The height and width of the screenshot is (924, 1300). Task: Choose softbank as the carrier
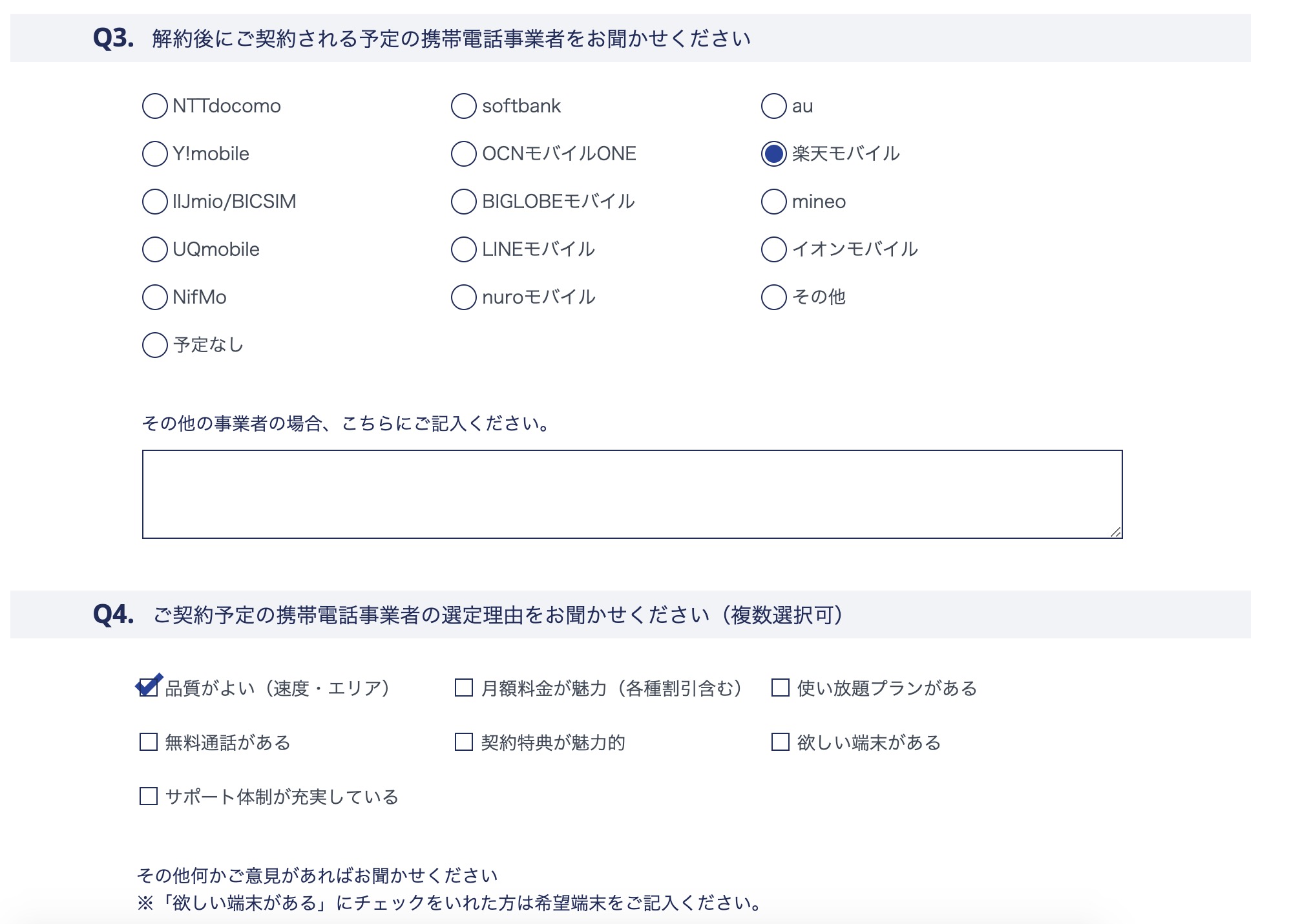[463, 106]
